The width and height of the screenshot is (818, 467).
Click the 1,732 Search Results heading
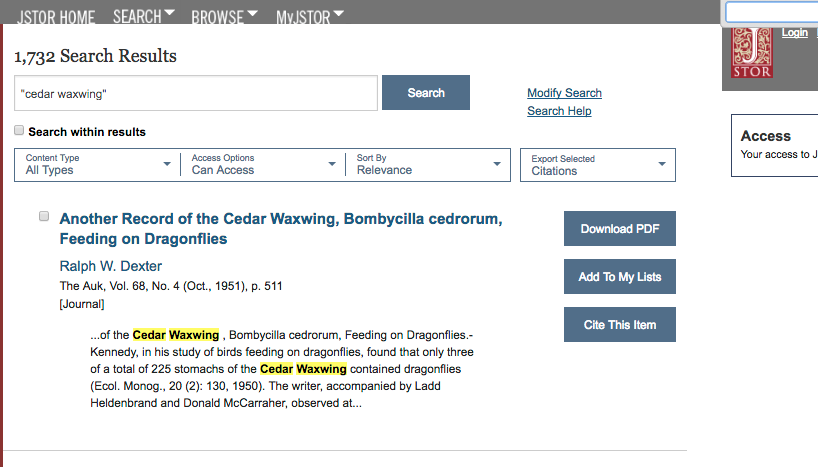tap(95, 56)
